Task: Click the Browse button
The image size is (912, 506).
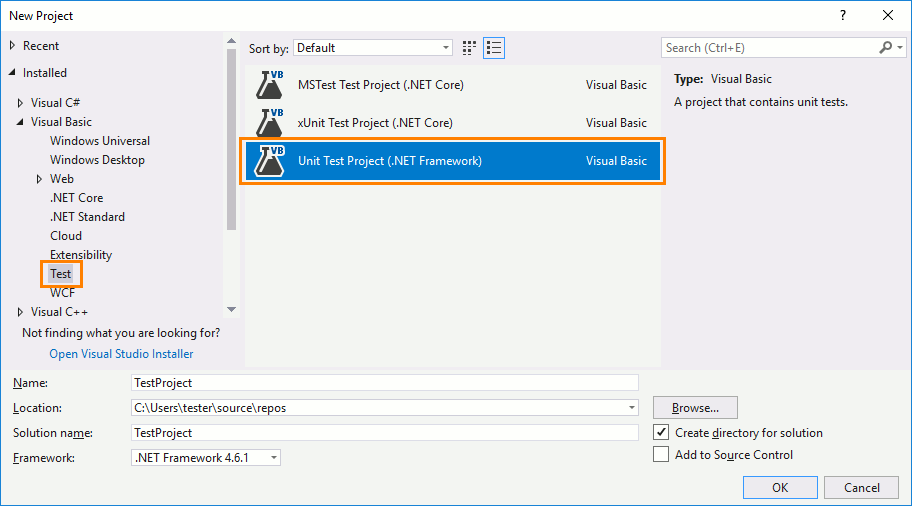Action: point(695,408)
